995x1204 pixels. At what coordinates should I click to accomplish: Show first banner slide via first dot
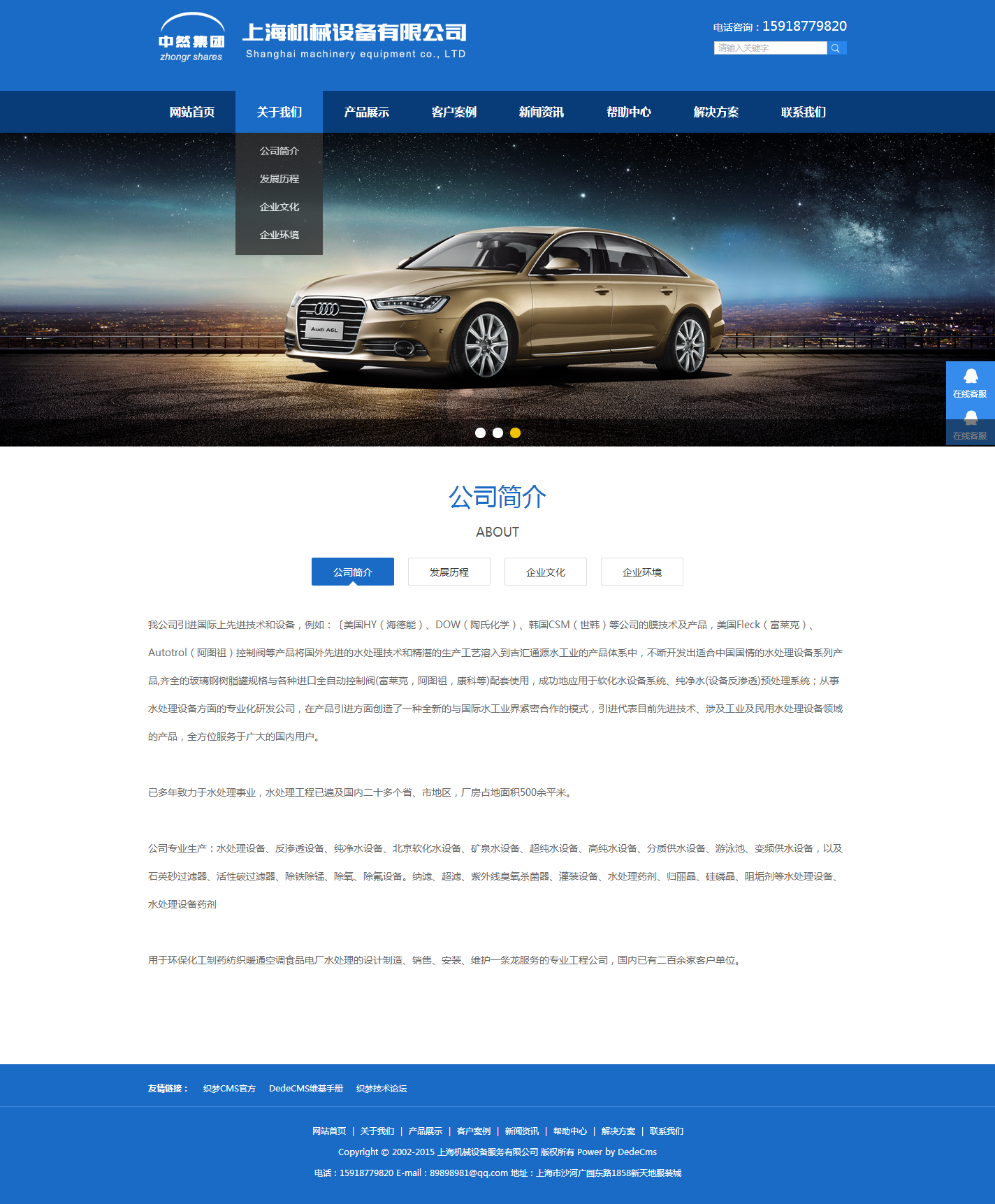click(480, 433)
